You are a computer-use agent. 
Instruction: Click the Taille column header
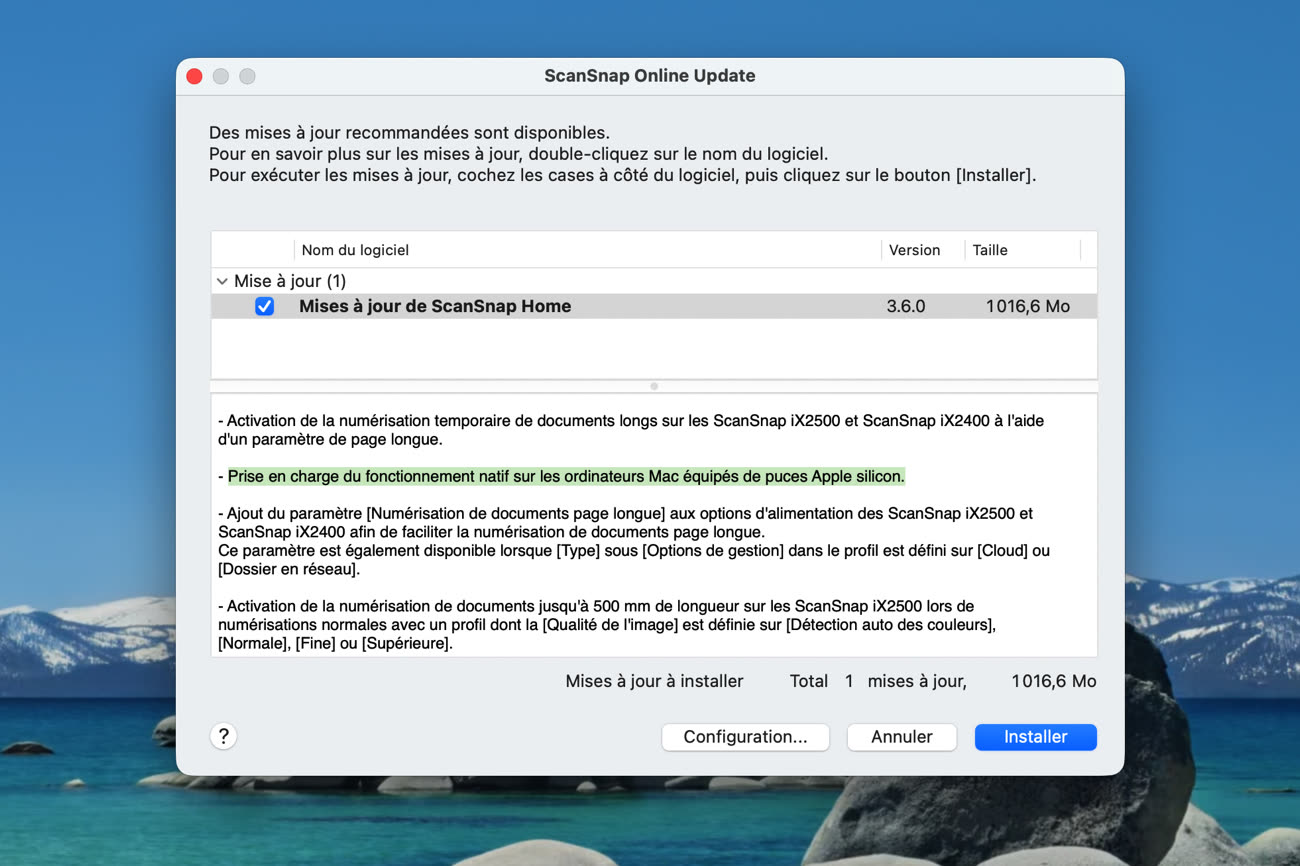[990, 250]
